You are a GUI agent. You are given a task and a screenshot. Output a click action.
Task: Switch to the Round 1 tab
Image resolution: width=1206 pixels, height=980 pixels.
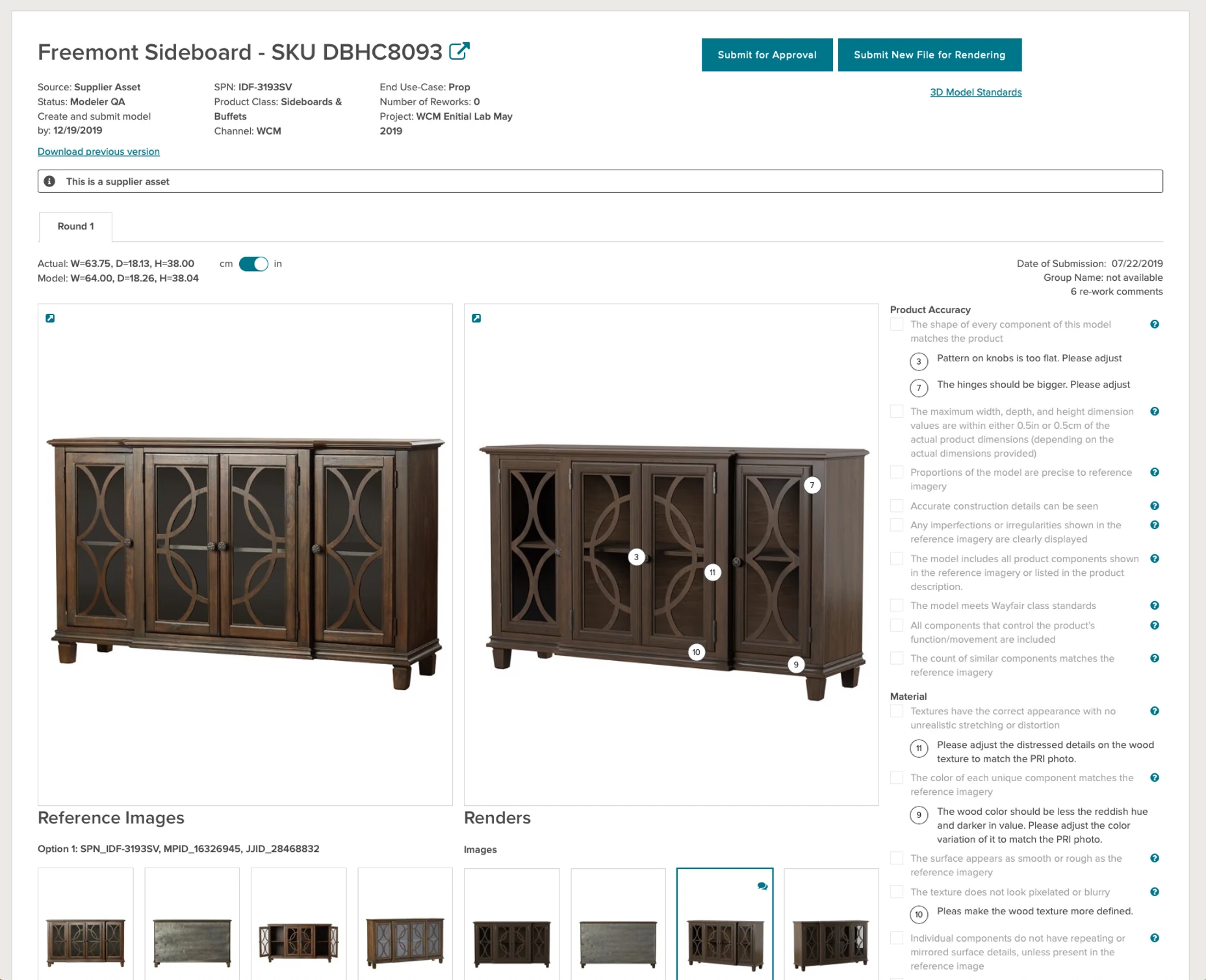tap(75, 226)
